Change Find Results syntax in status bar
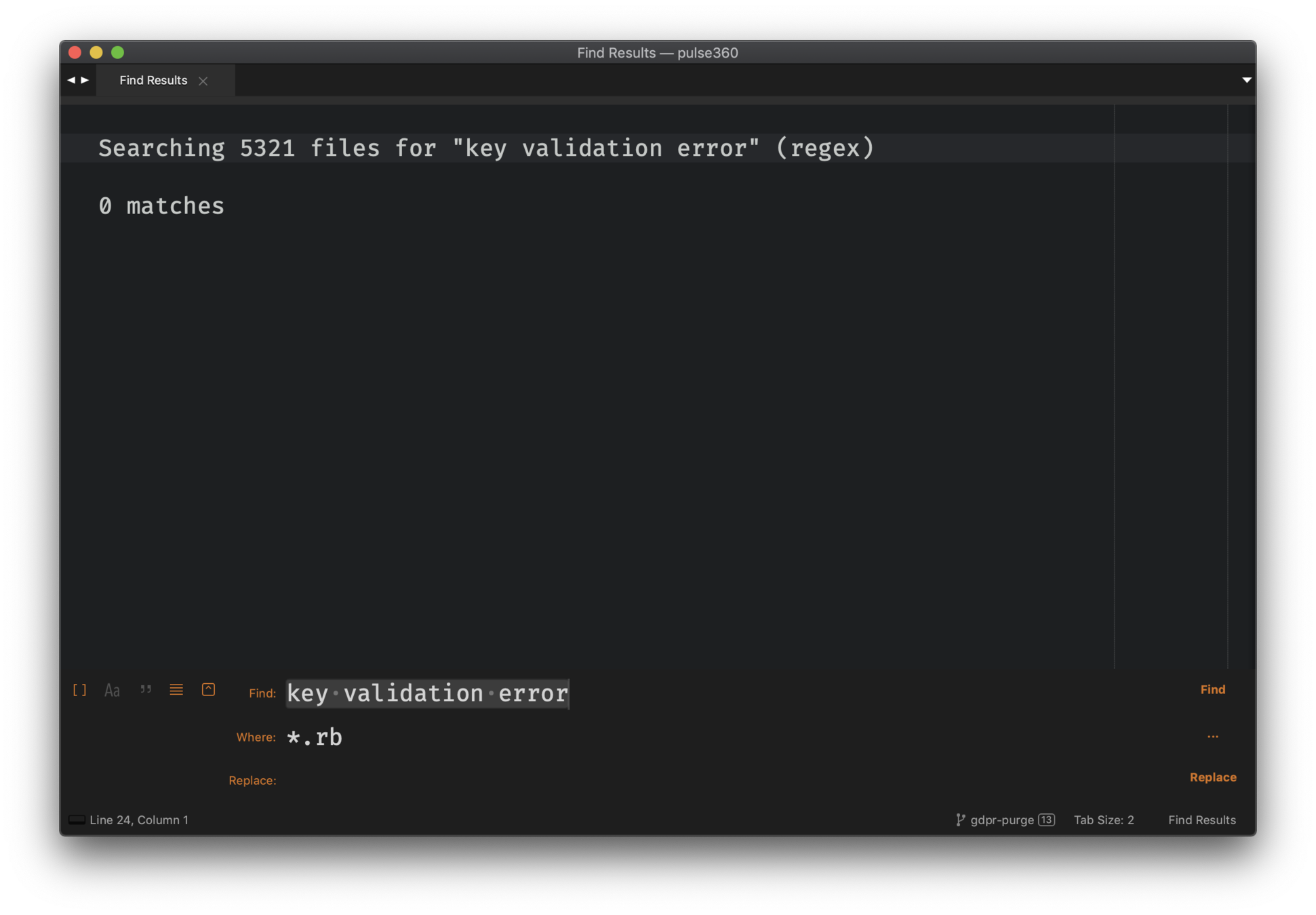Viewport: 1316px width, 915px height. pyautogui.click(x=1201, y=820)
